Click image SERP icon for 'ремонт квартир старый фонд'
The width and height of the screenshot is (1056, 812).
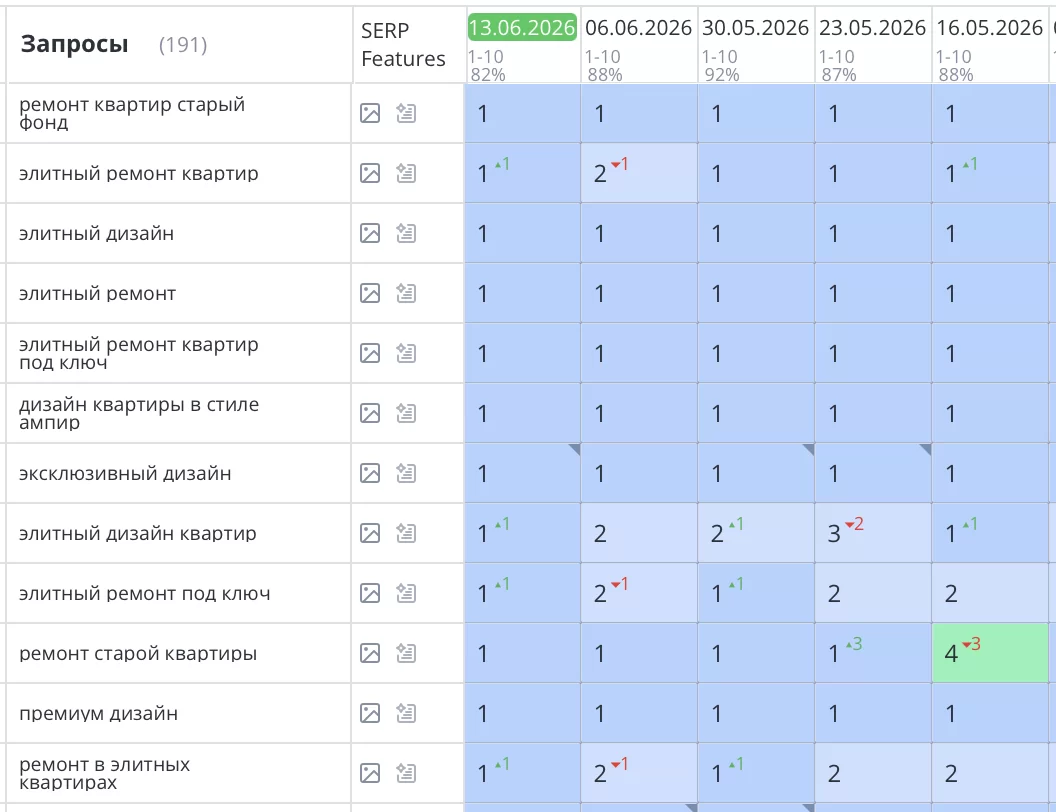click(x=370, y=113)
